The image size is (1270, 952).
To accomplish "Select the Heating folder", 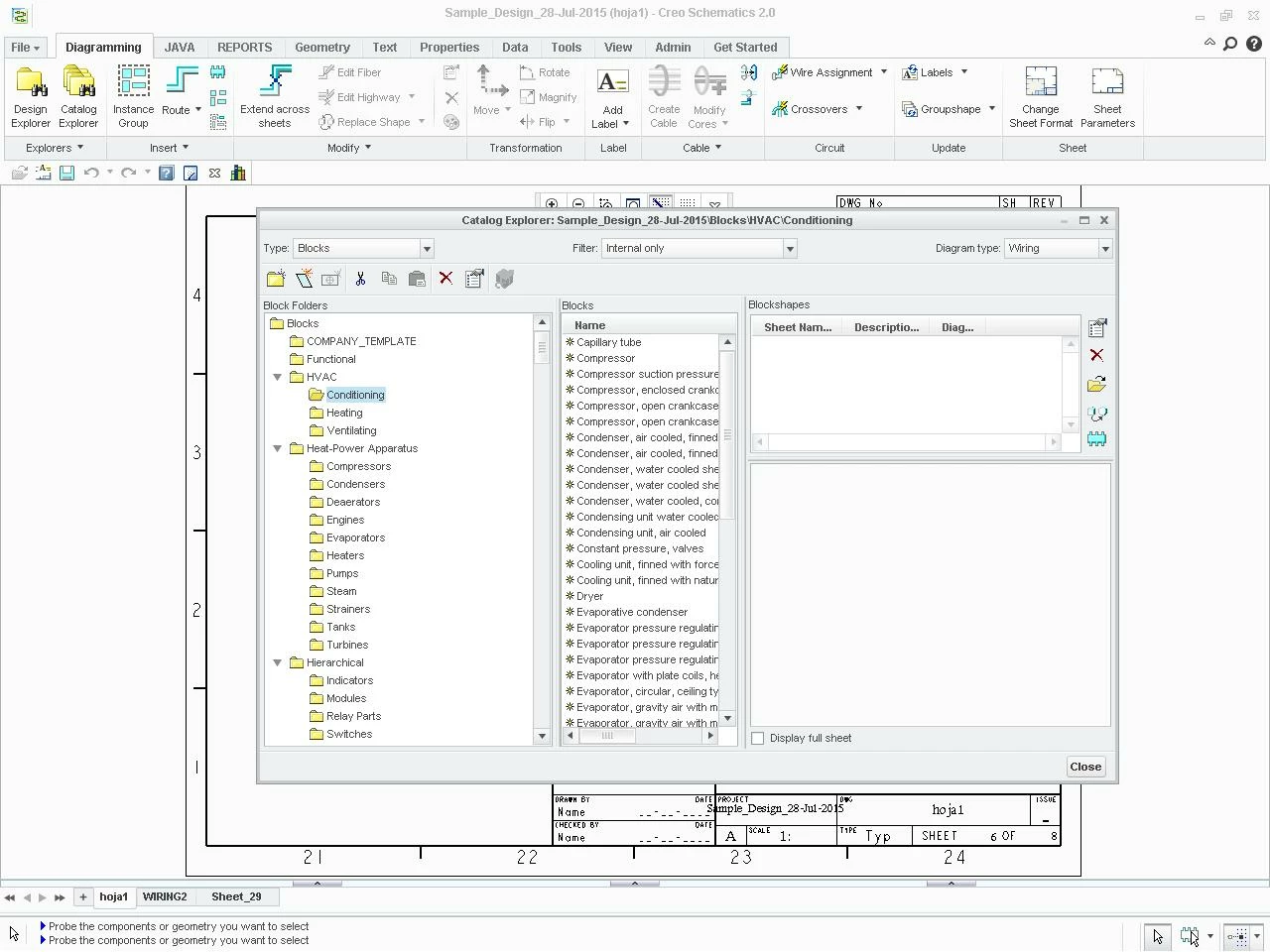I will pos(344,413).
